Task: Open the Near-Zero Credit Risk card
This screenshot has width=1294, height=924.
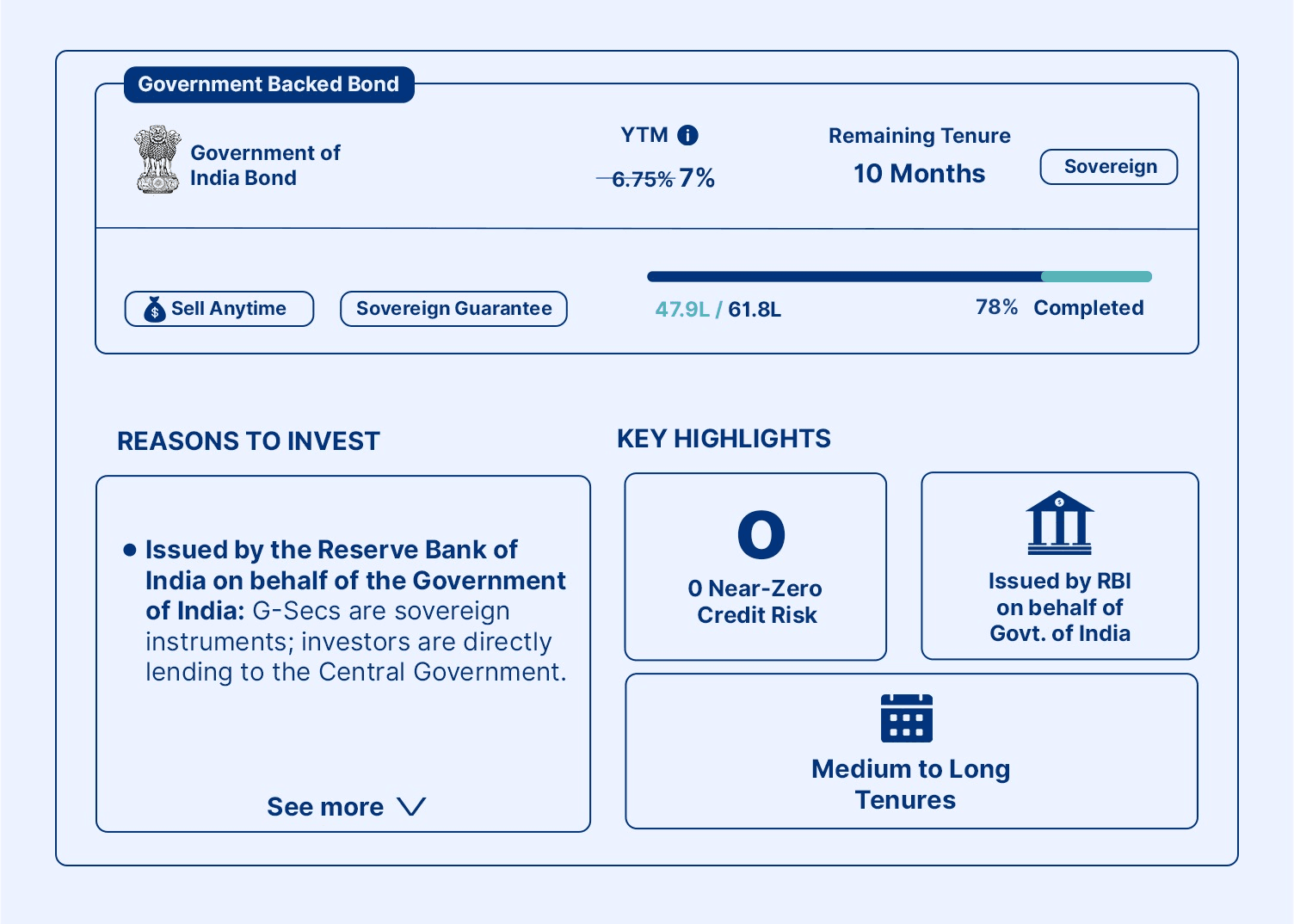Action: tap(755, 566)
